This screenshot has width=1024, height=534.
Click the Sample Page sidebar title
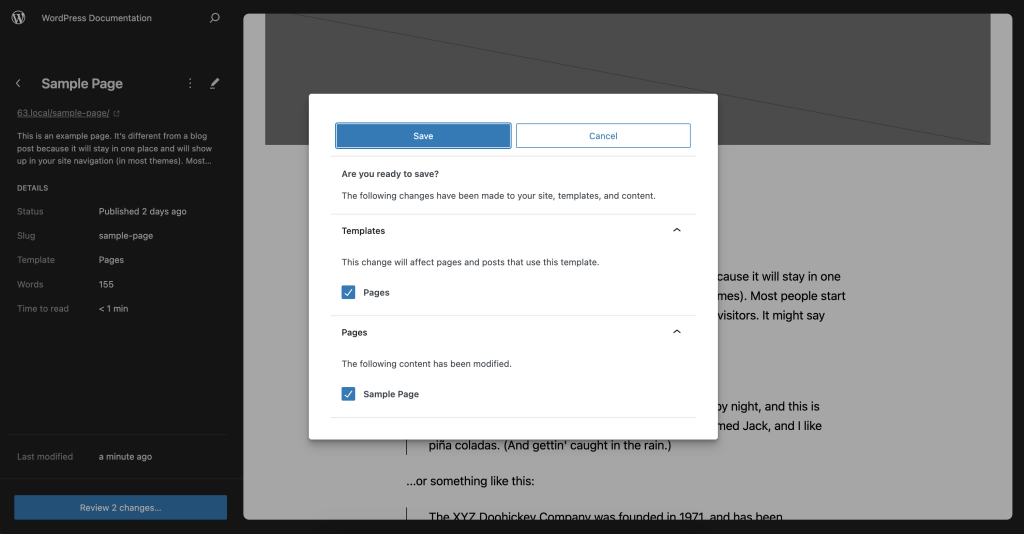point(82,84)
